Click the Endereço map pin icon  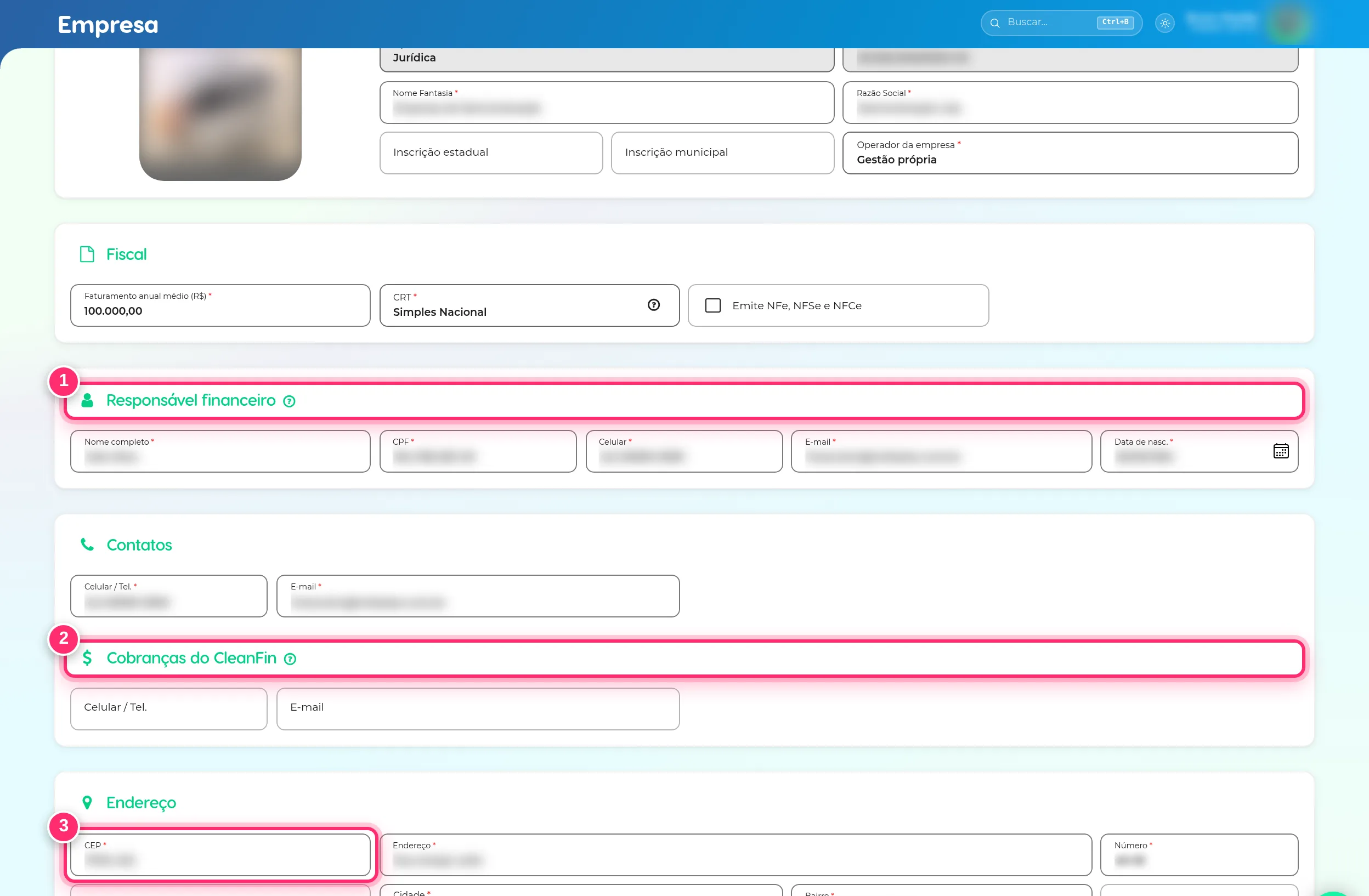(x=87, y=802)
